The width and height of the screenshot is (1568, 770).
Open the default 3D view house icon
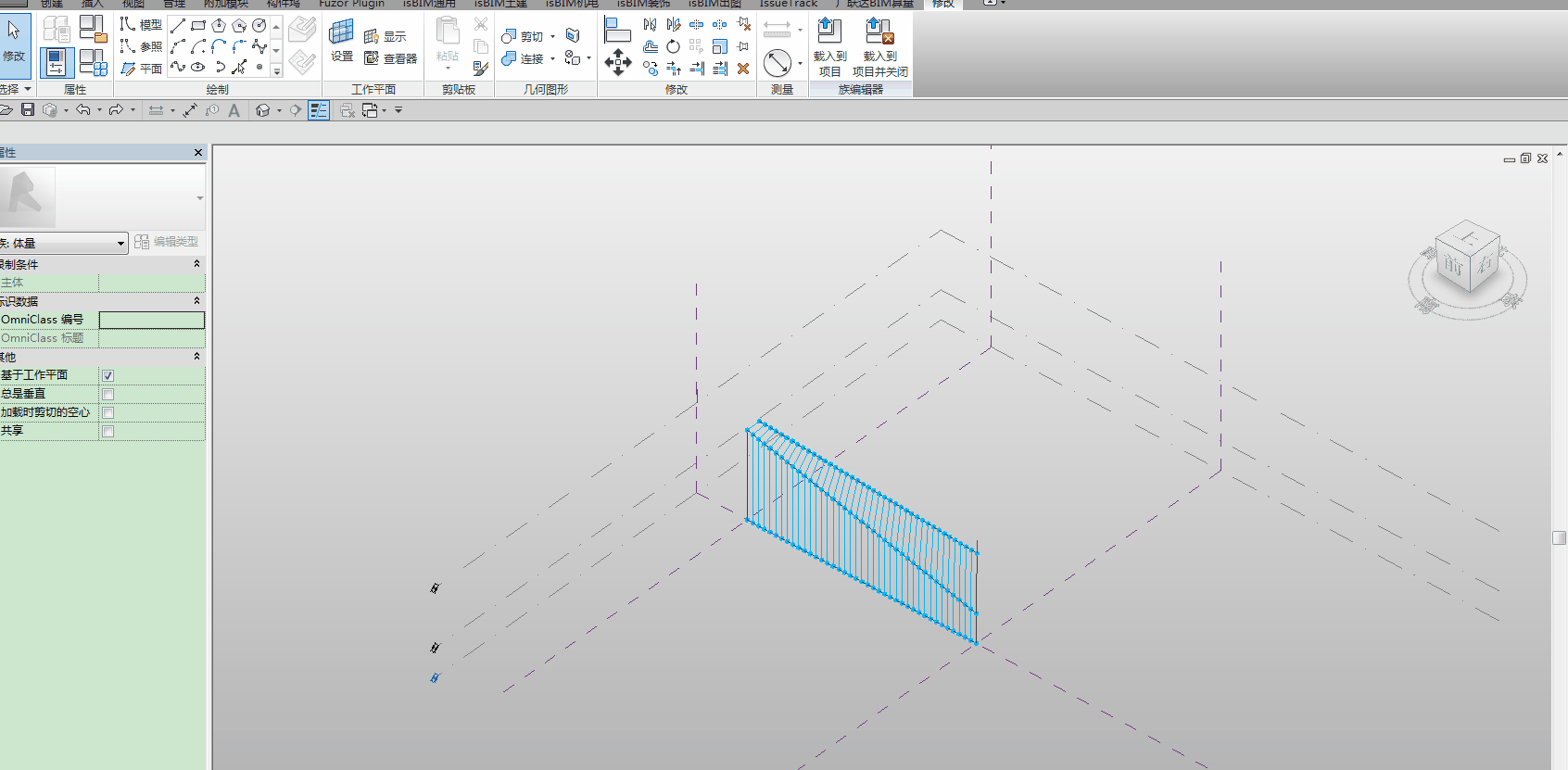[263, 110]
